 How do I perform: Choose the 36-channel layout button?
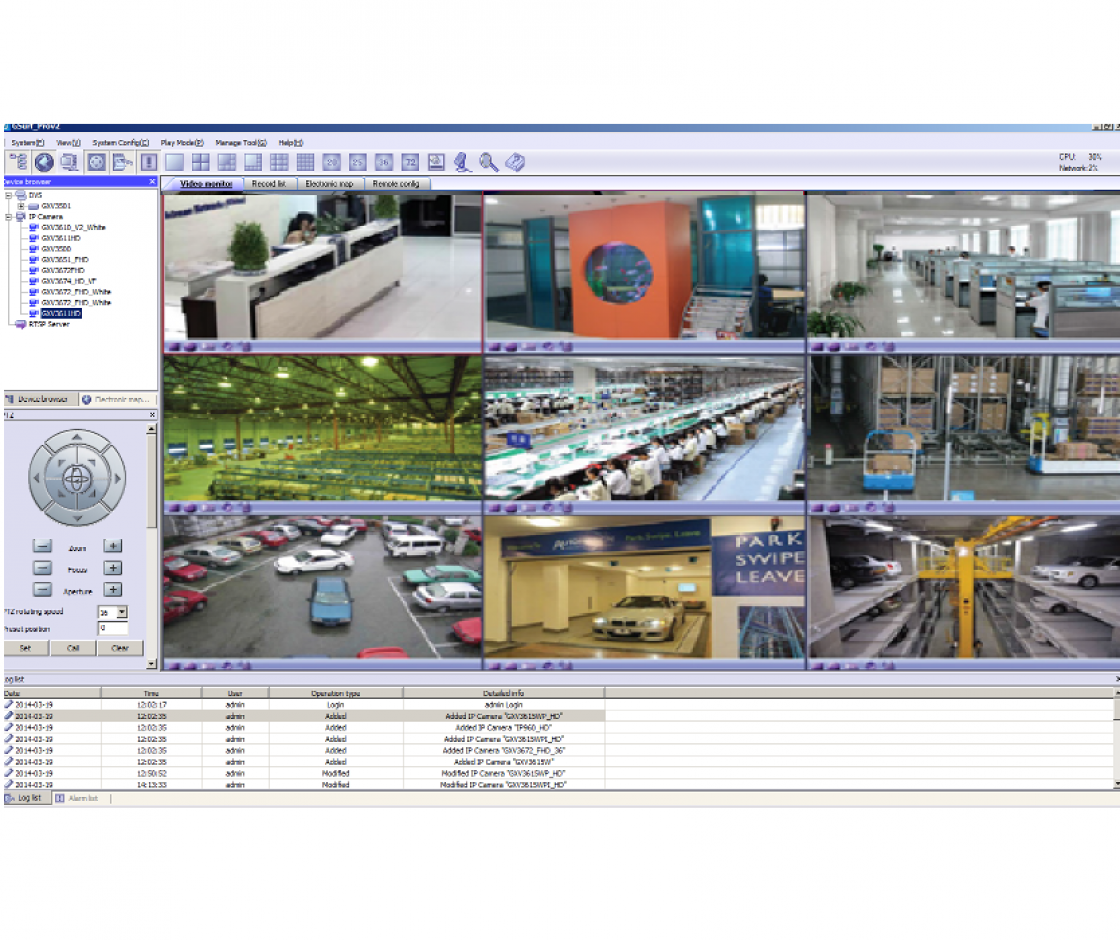tap(384, 162)
